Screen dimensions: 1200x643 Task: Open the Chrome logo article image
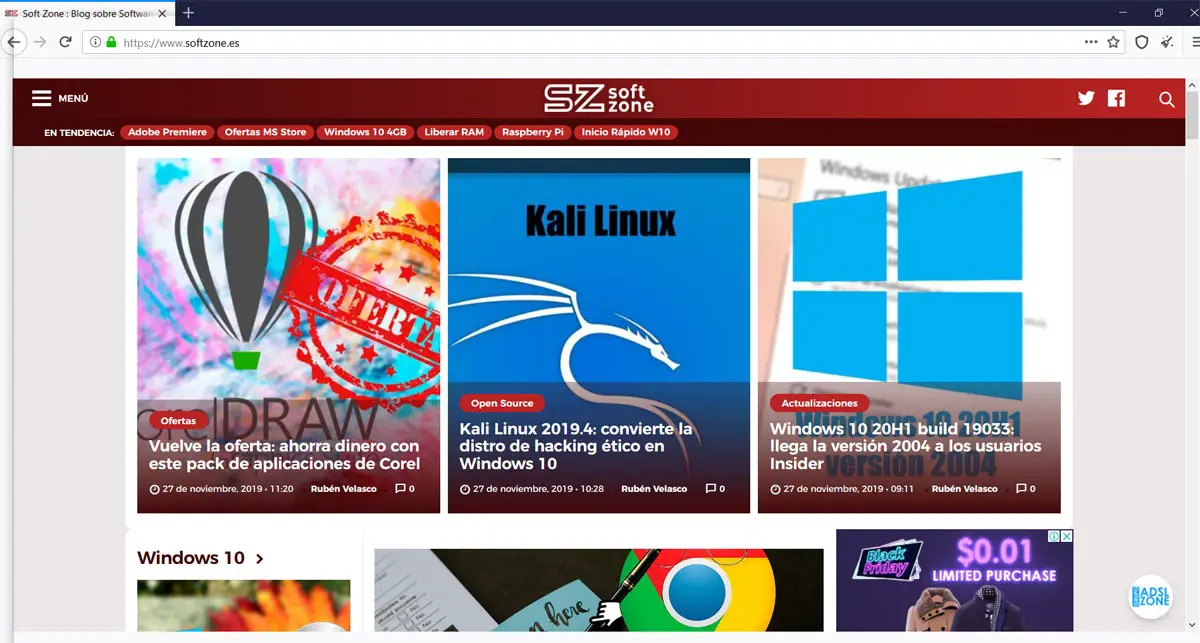[x=598, y=591]
